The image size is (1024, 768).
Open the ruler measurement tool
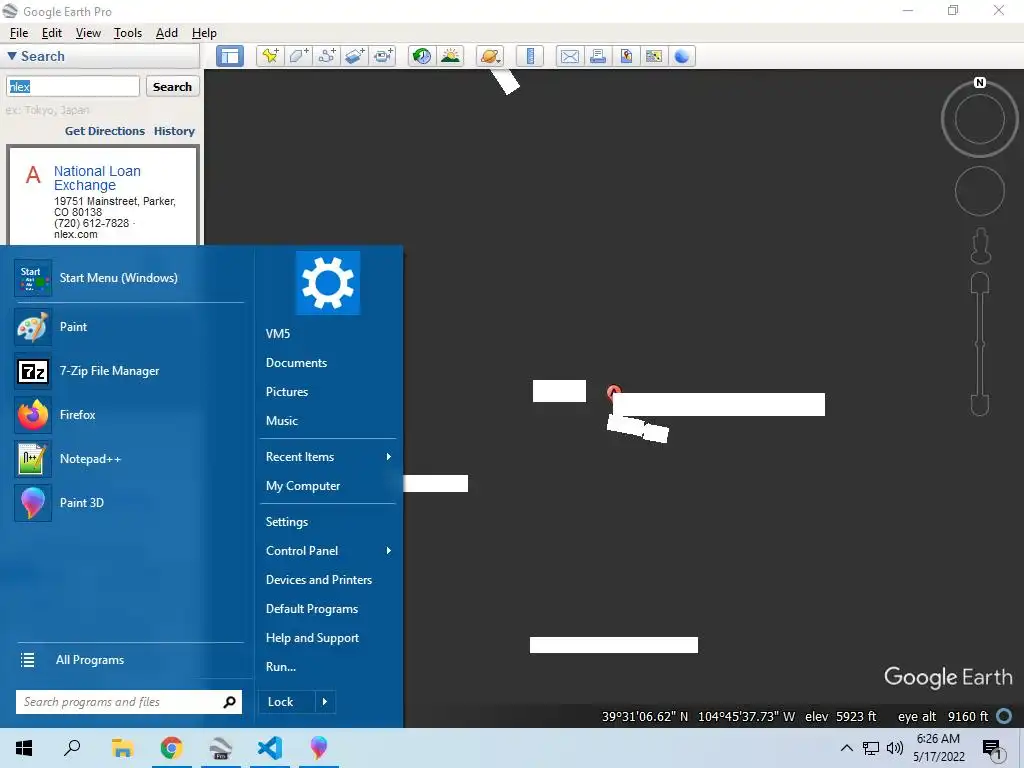click(x=530, y=56)
